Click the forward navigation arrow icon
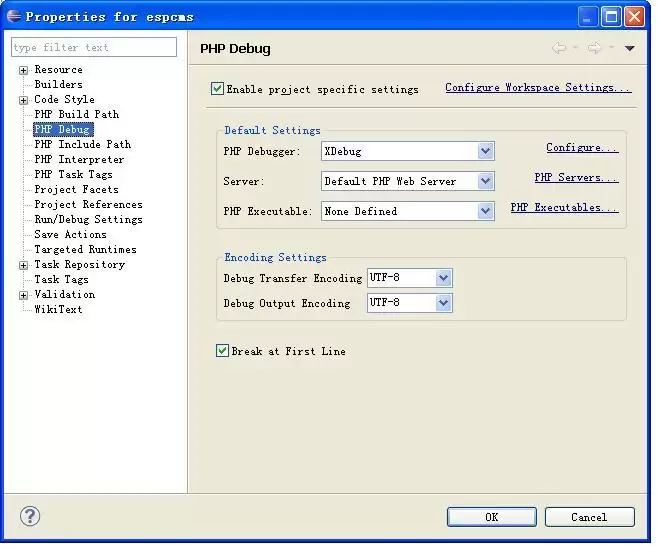Screen dimensions: 658x548 [595, 48]
